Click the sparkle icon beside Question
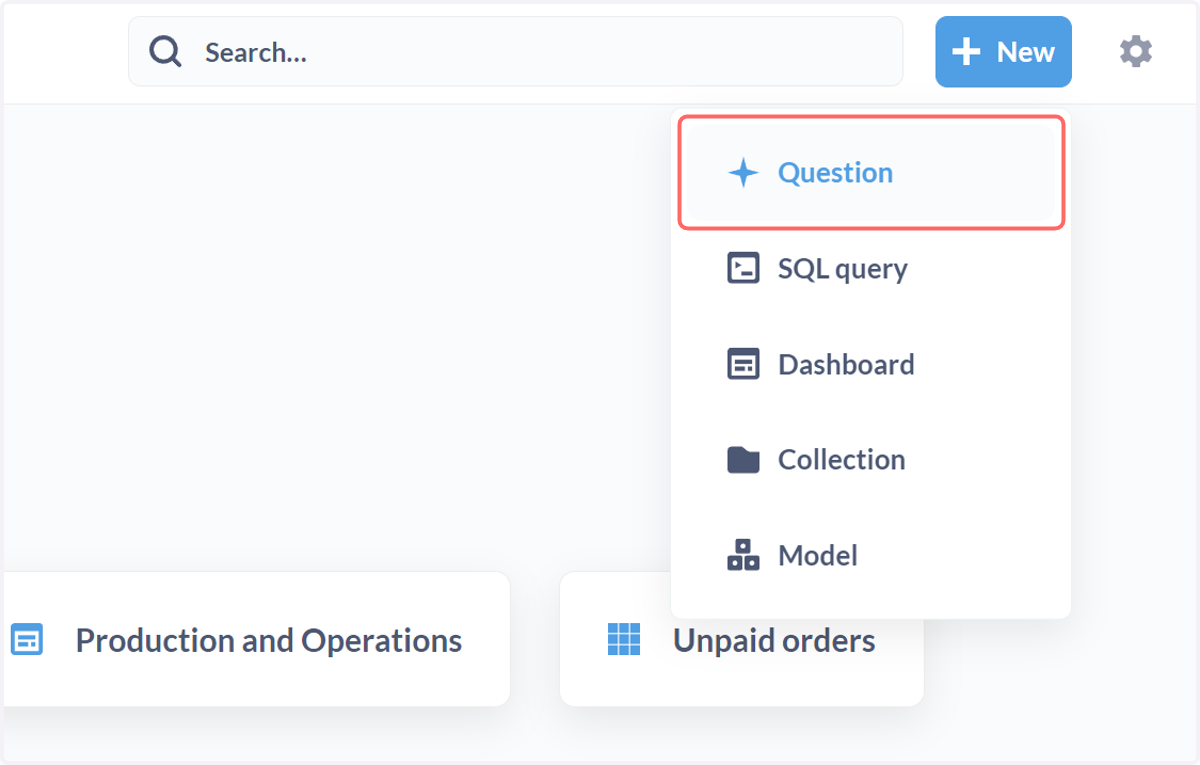 (743, 173)
